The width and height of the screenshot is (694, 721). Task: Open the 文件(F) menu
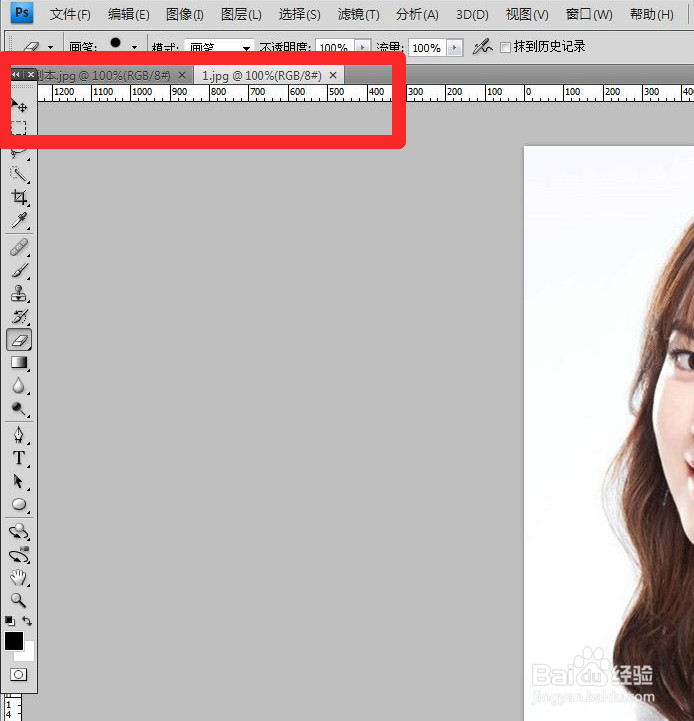click(70, 14)
